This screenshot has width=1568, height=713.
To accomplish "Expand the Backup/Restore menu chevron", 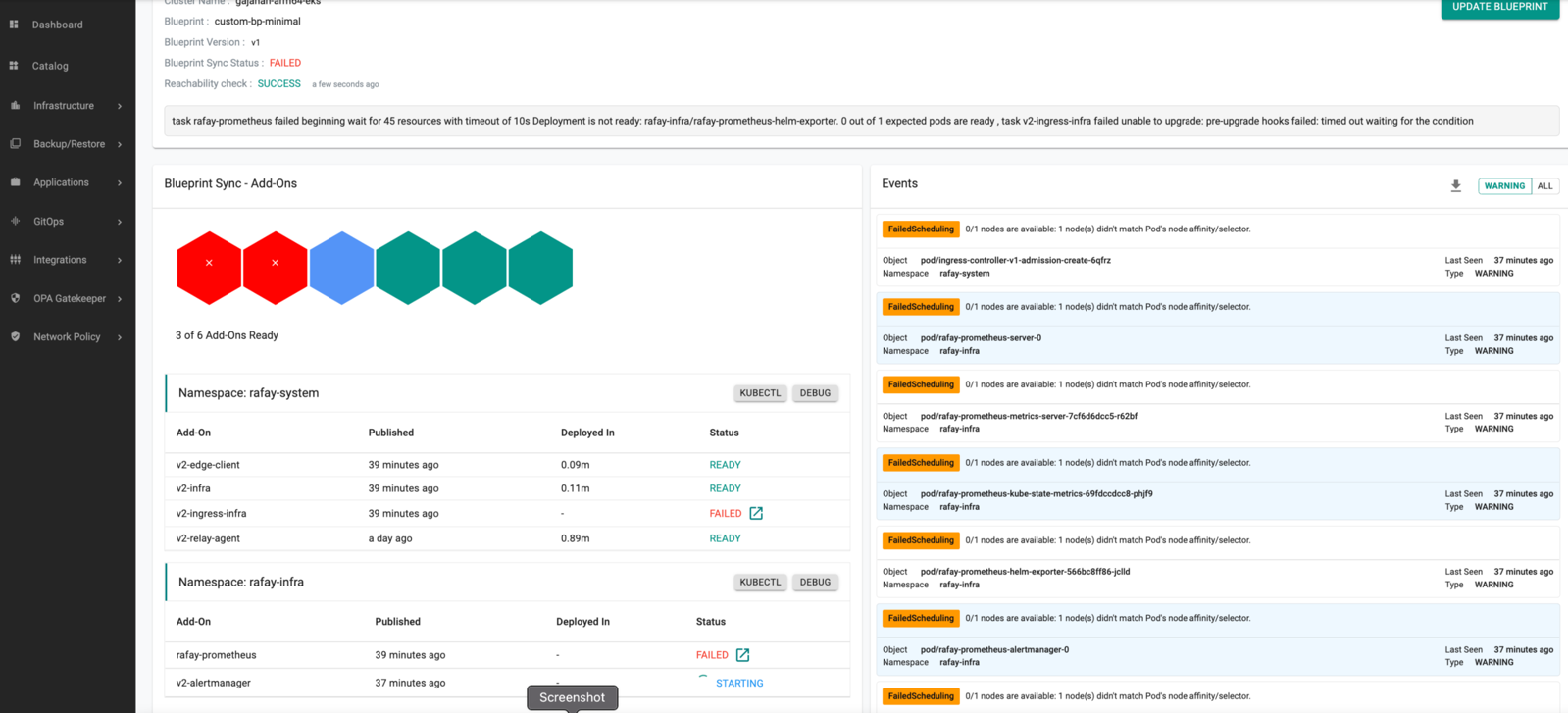I will 120,144.
